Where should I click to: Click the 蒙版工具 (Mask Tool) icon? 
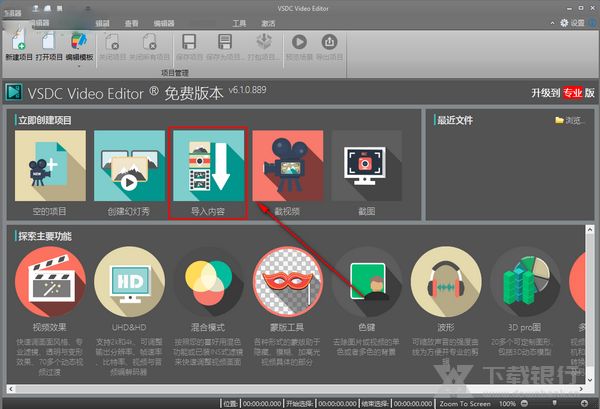pyautogui.click(x=288, y=284)
